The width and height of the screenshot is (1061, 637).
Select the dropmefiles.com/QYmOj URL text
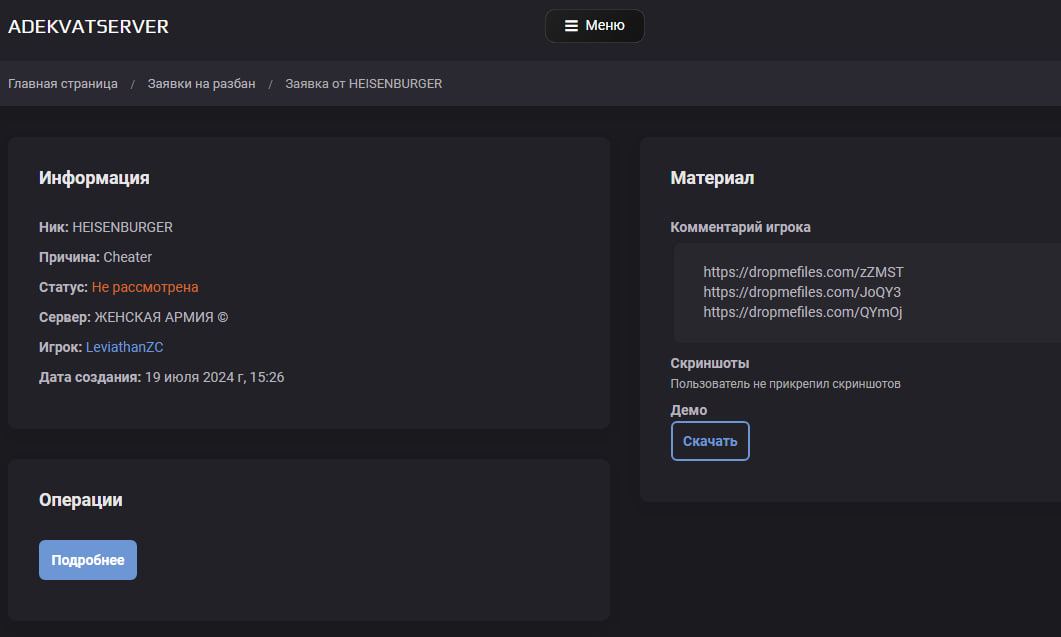tap(803, 312)
